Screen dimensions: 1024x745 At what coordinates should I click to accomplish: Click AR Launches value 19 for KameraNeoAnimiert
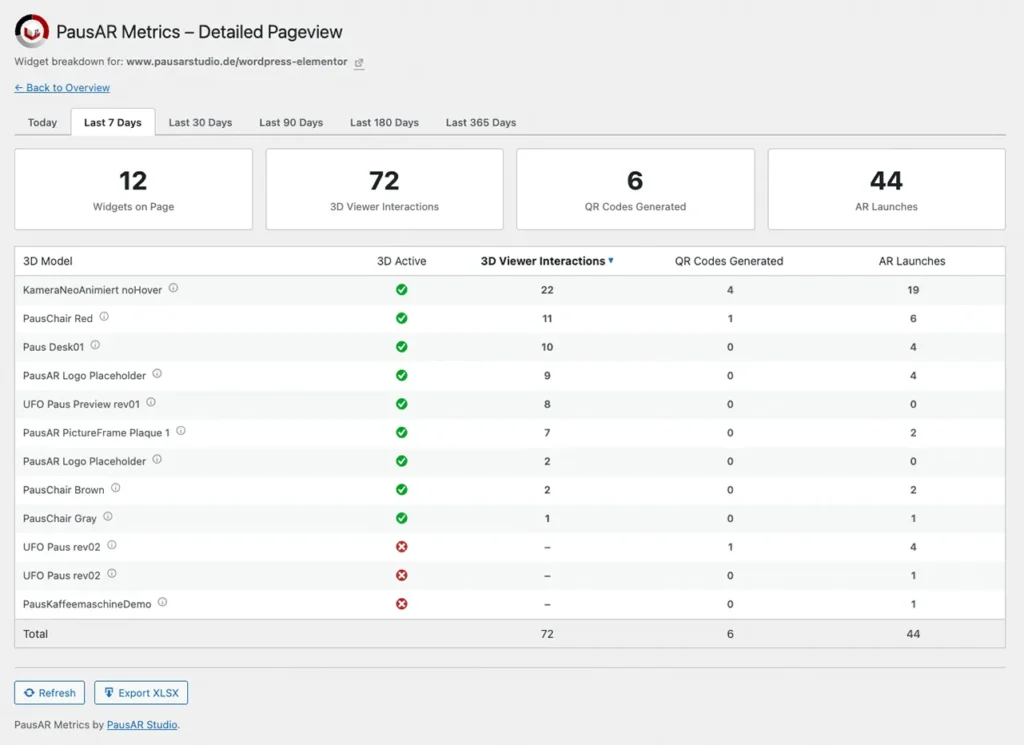coord(913,290)
